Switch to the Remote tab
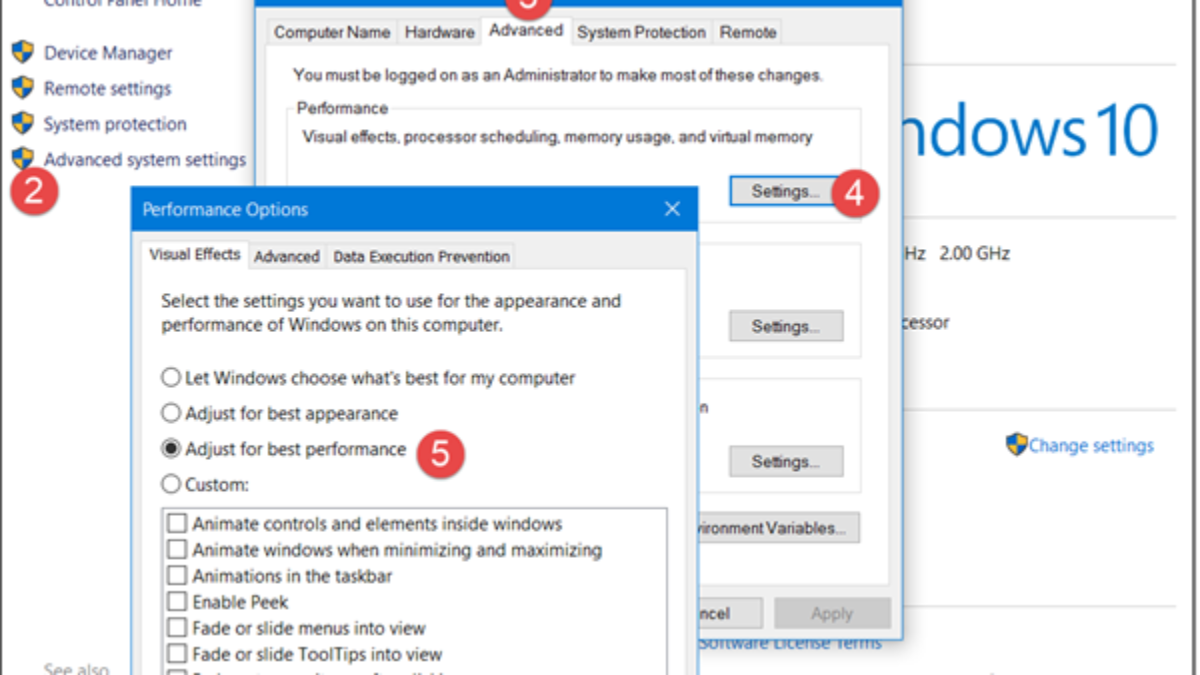Image resolution: width=1200 pixels, height=675 pixels. point(748,32)
